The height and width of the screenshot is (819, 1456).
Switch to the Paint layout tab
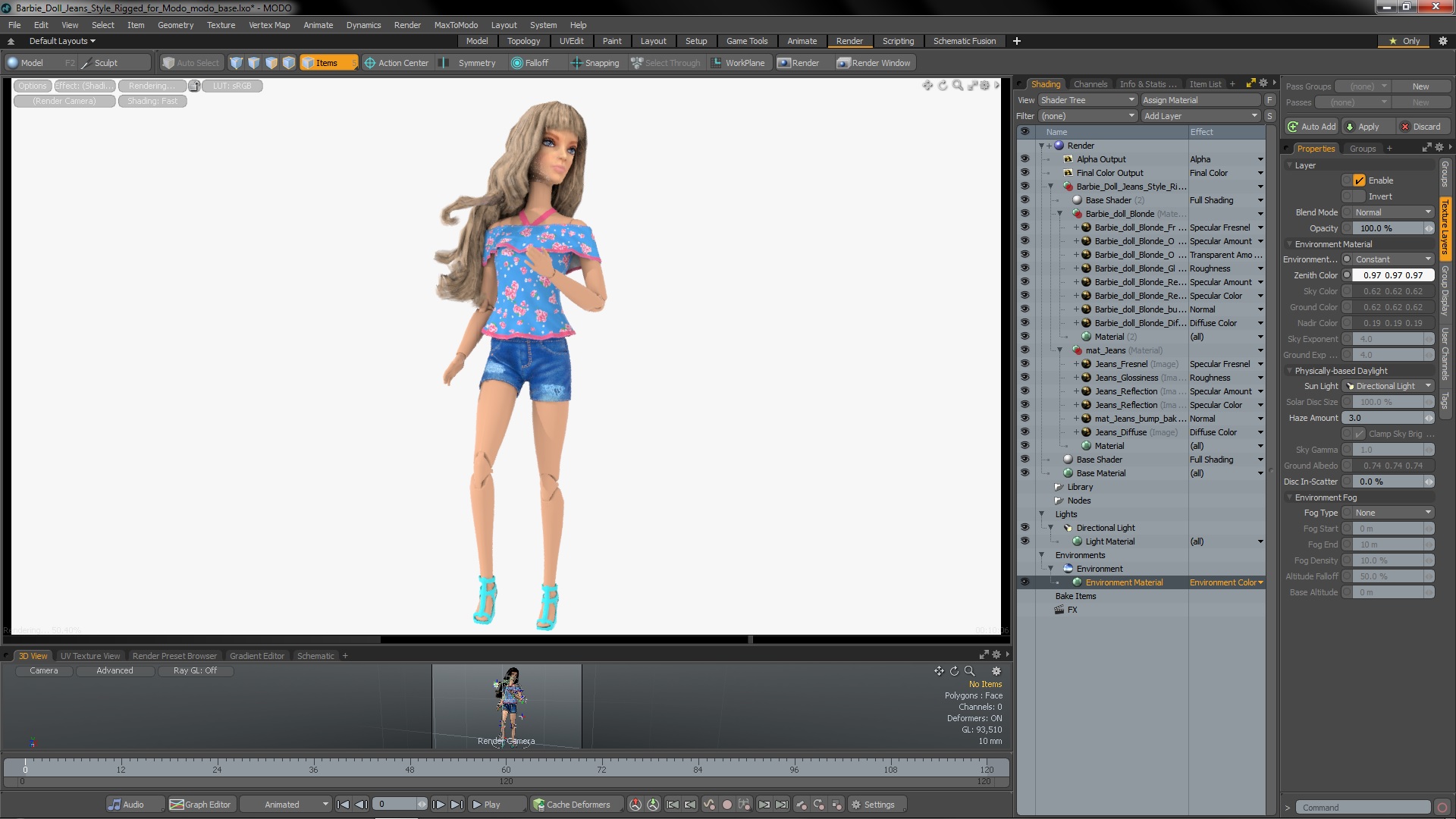coord(612,41)
